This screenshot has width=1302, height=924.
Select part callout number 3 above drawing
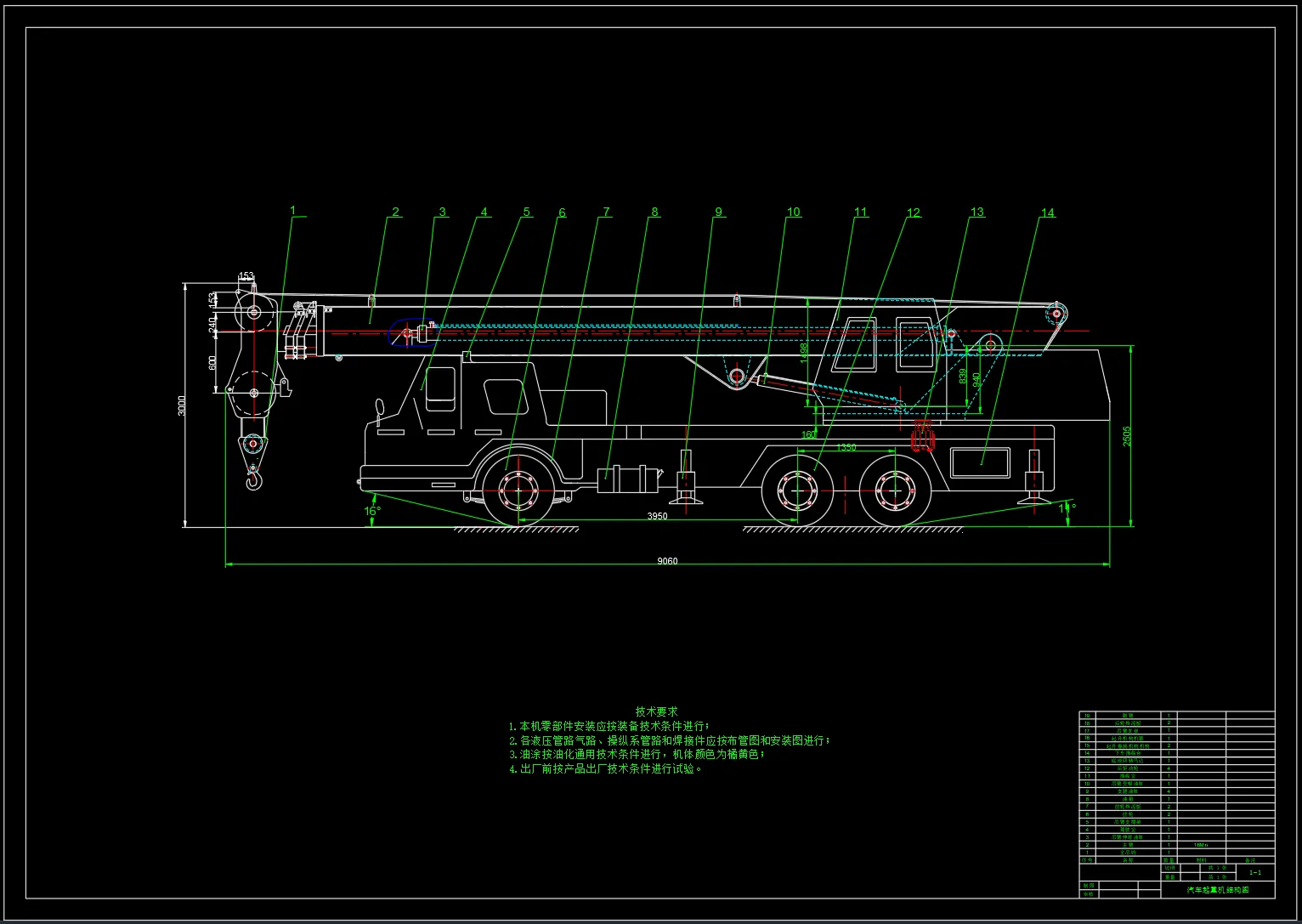442,212
